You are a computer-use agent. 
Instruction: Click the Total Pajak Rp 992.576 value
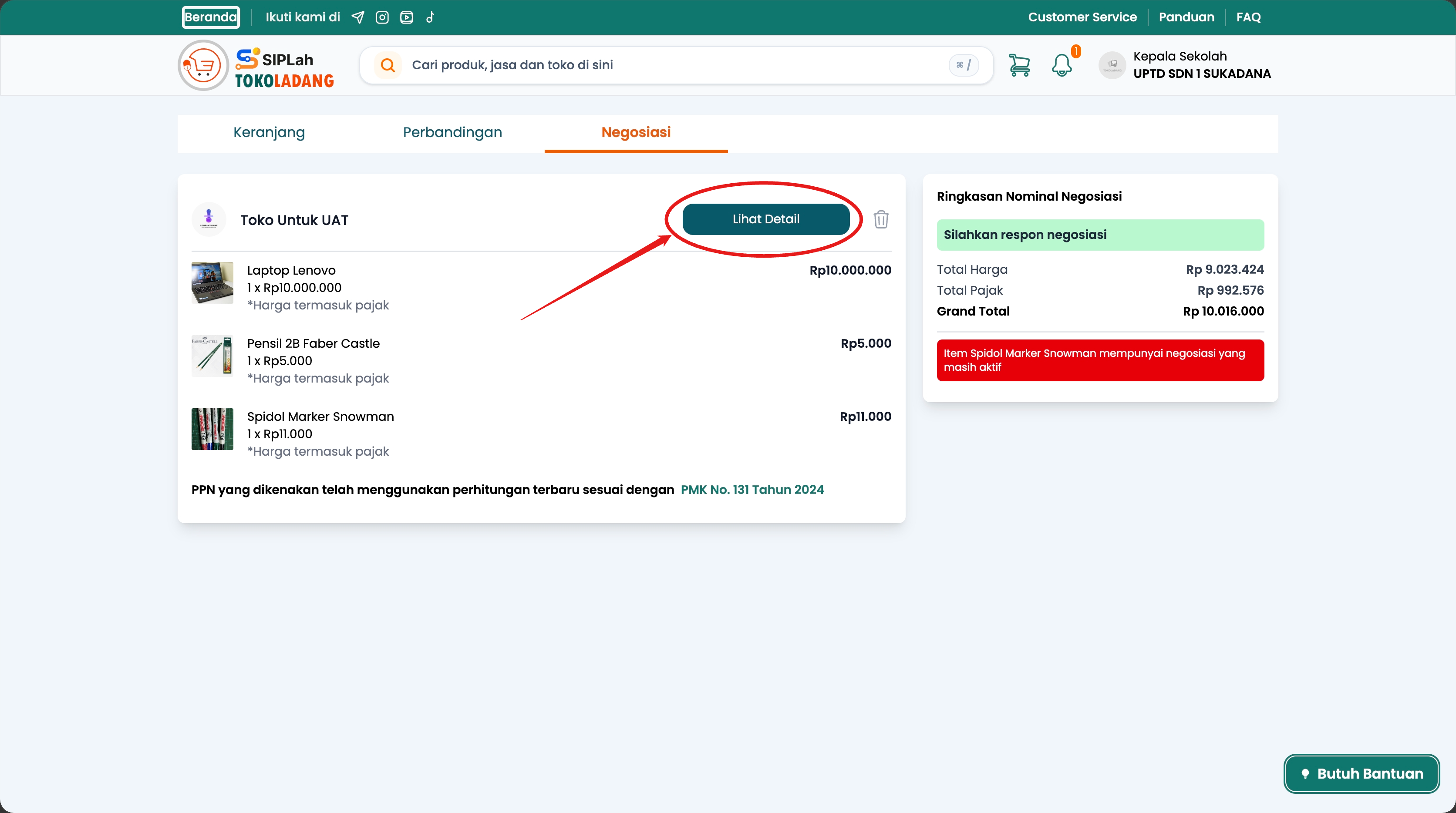pyautogui.click(x=1230, y=290)
